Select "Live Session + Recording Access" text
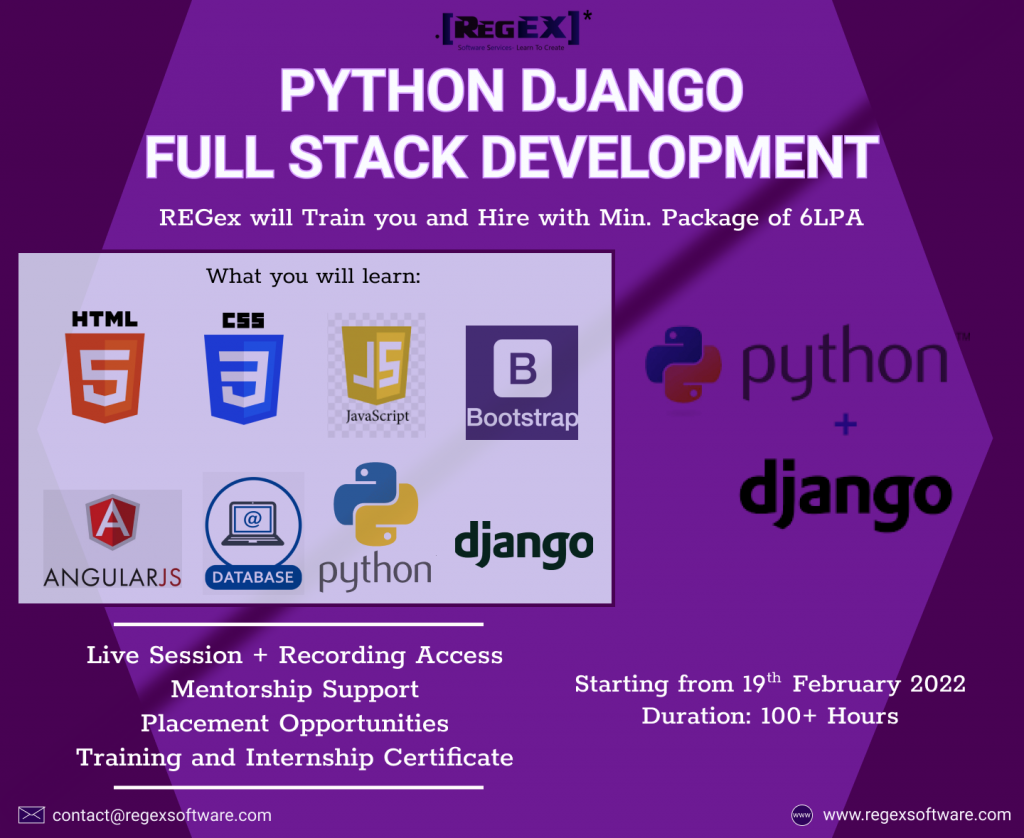1024x838 pixels. [295, 655]
